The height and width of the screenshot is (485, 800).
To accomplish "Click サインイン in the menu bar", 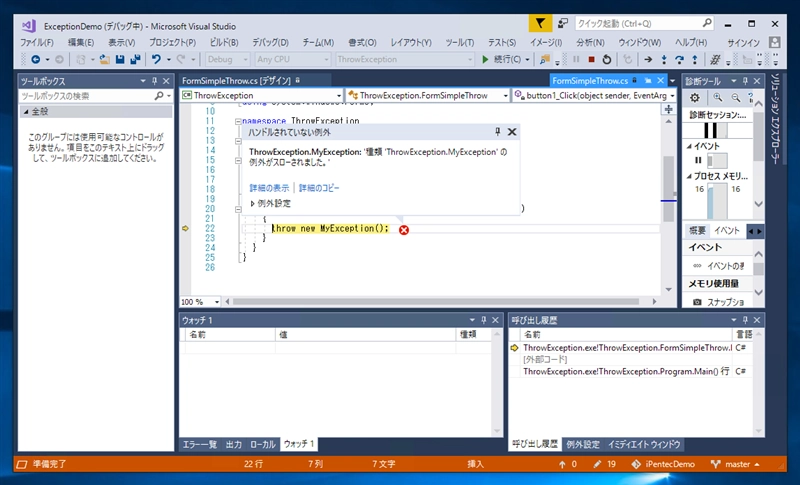I will click(x=744, y=42).
